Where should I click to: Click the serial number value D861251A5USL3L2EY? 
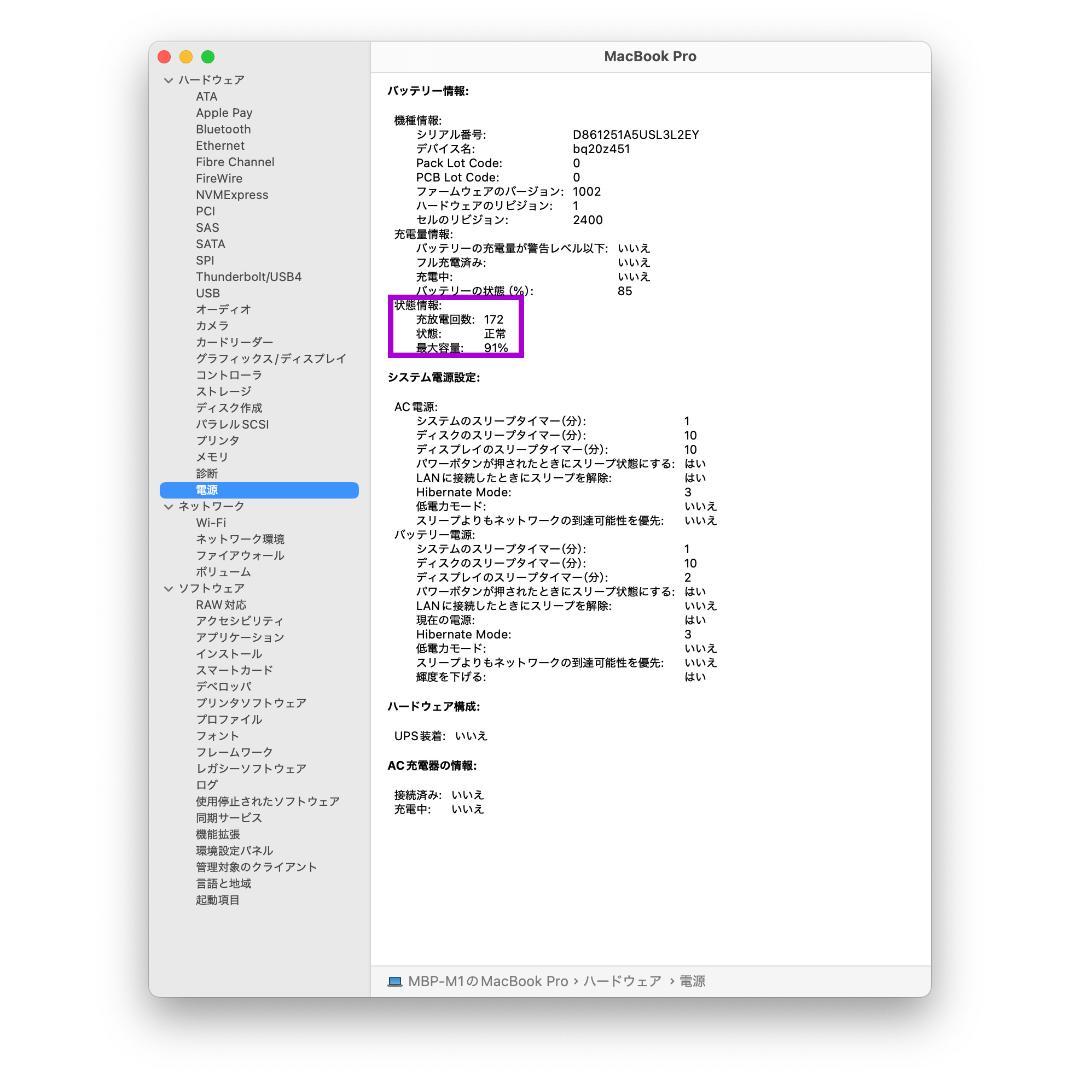pos(635,135)
